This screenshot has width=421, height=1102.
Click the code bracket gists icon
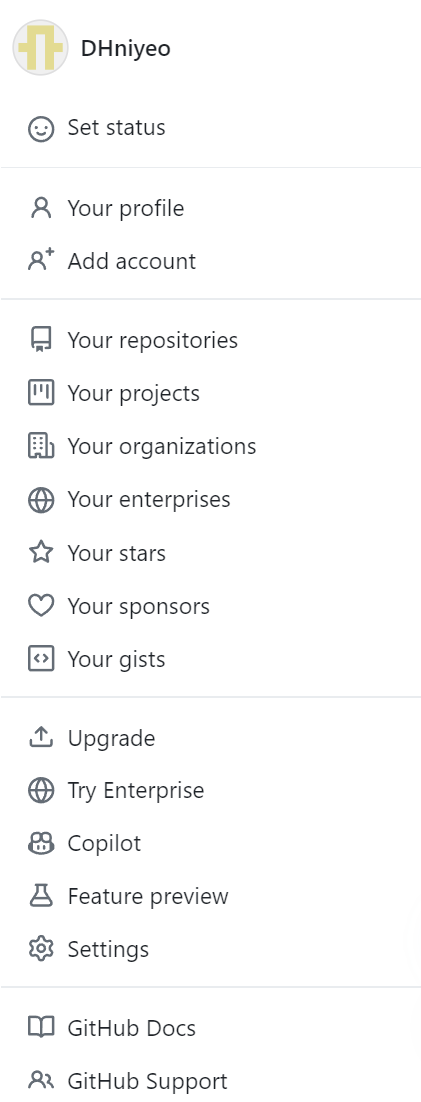click(x=41, y=659)
